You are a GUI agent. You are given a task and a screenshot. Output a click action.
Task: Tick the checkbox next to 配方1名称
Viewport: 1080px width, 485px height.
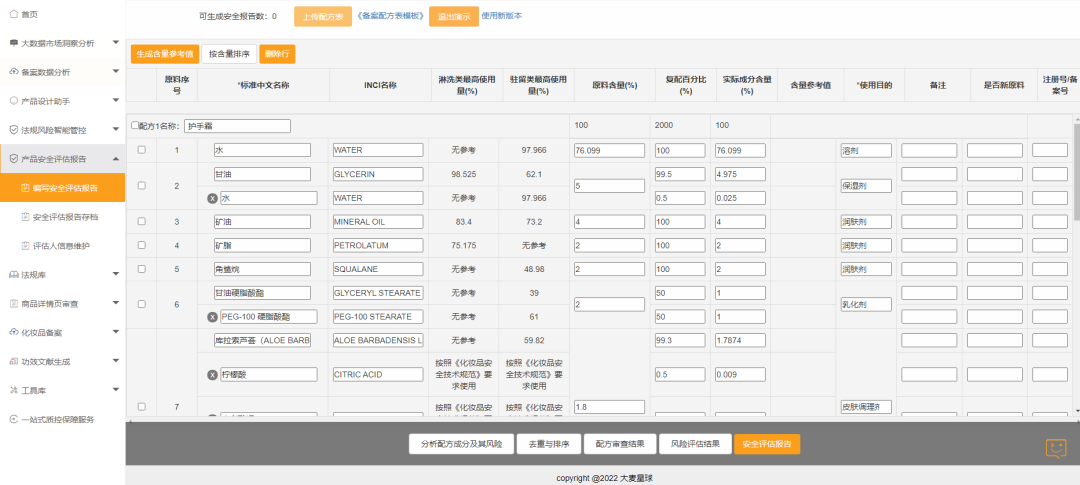tap(135, 126)
